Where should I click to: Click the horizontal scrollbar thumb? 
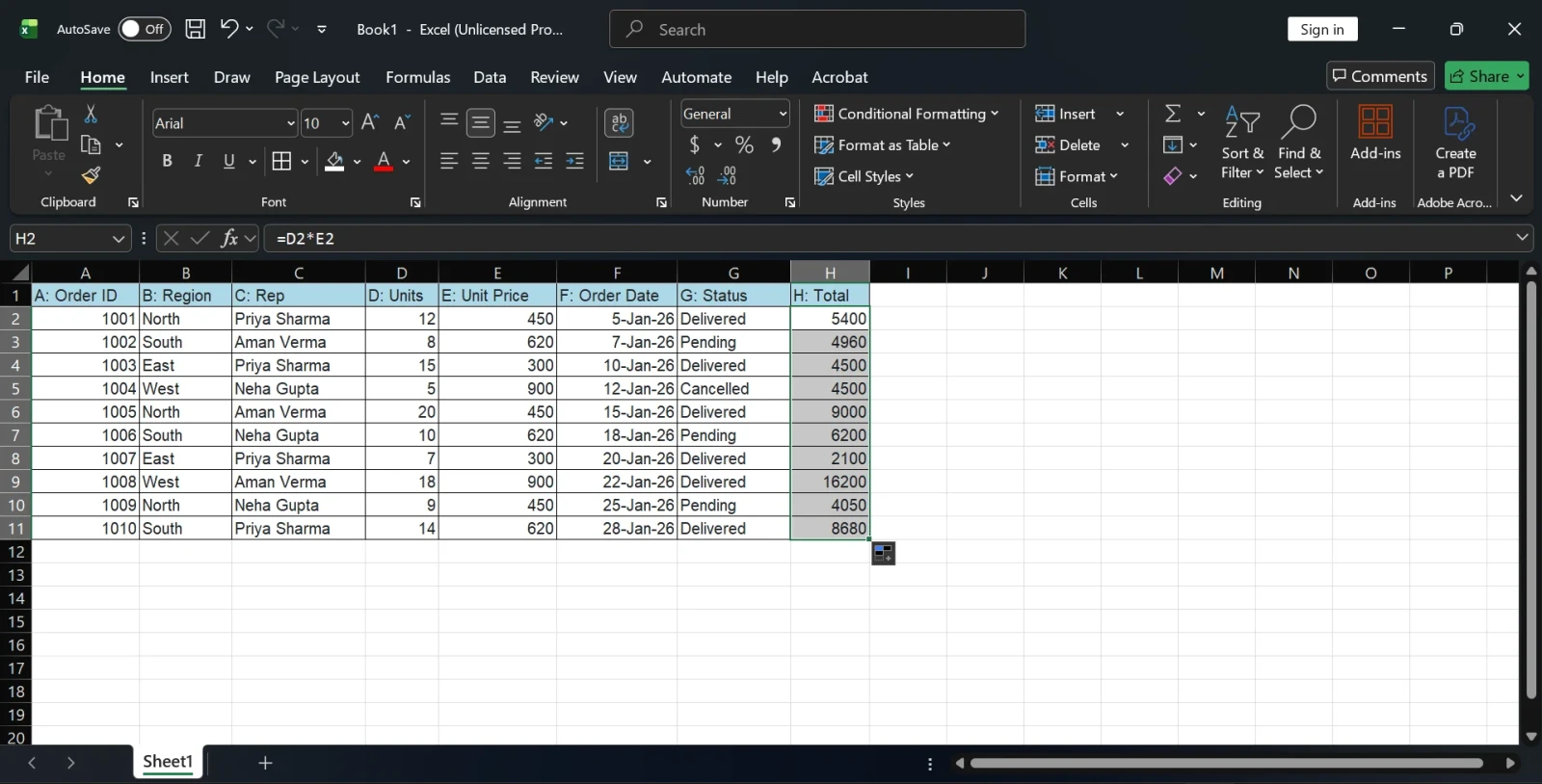pos(1226,763)
